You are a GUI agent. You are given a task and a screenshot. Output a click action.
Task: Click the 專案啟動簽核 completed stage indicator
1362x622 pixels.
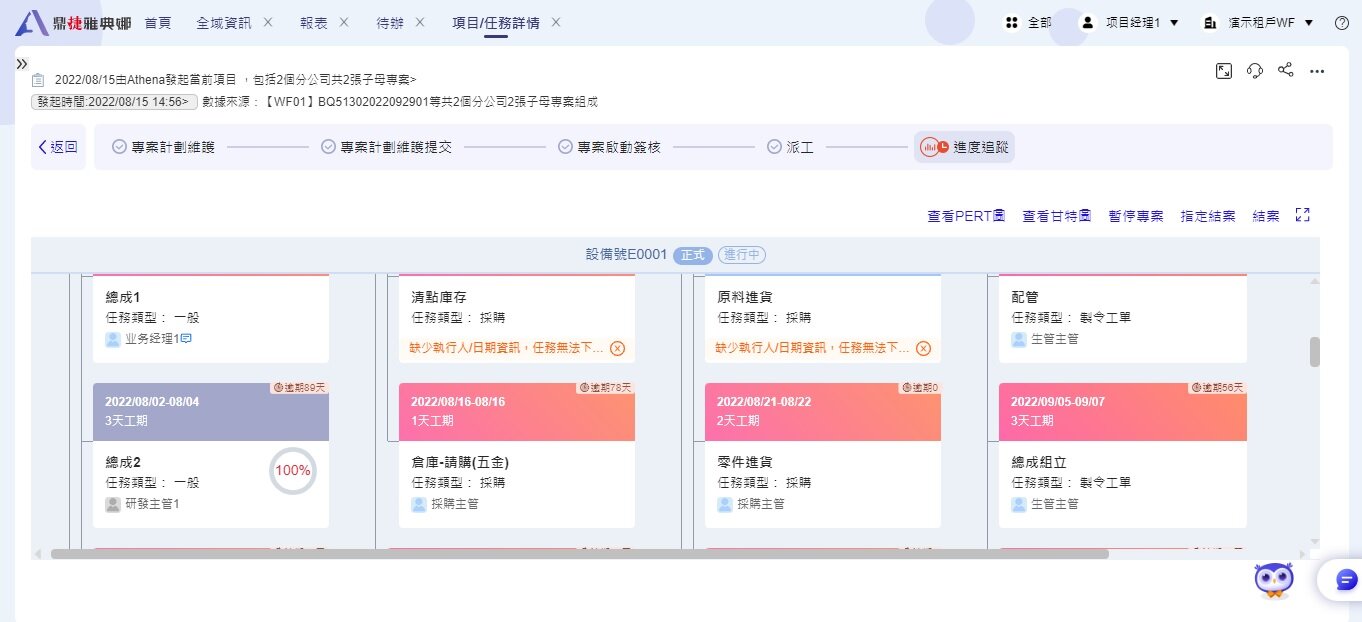pos(566,146)
